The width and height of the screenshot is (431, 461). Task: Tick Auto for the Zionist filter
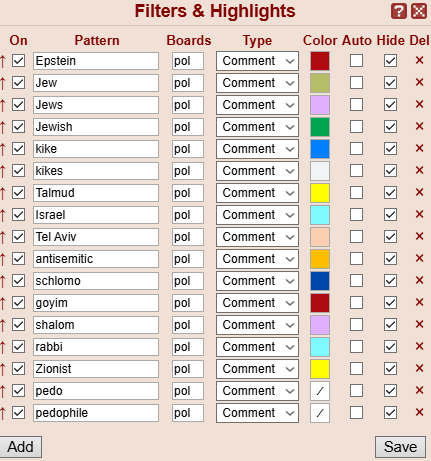[x=356, y=369]
